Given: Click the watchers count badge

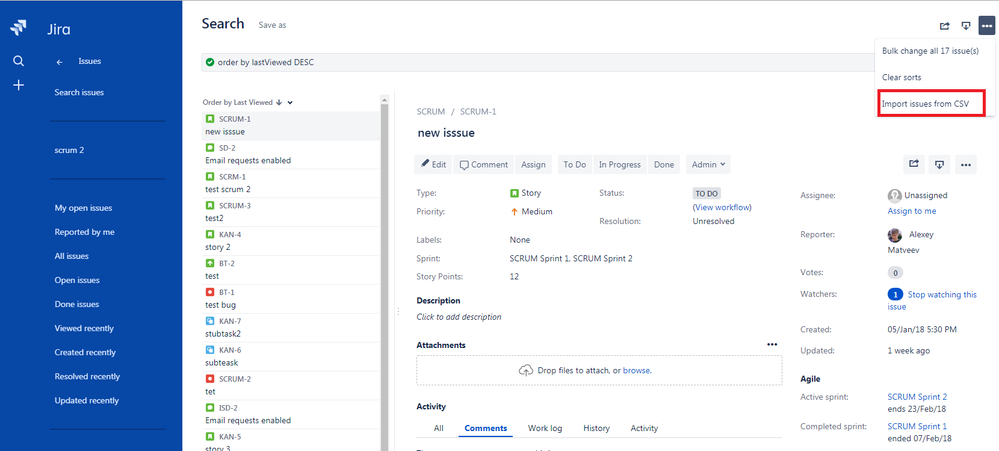Looking at the screenshot, I should click(895, 294).
